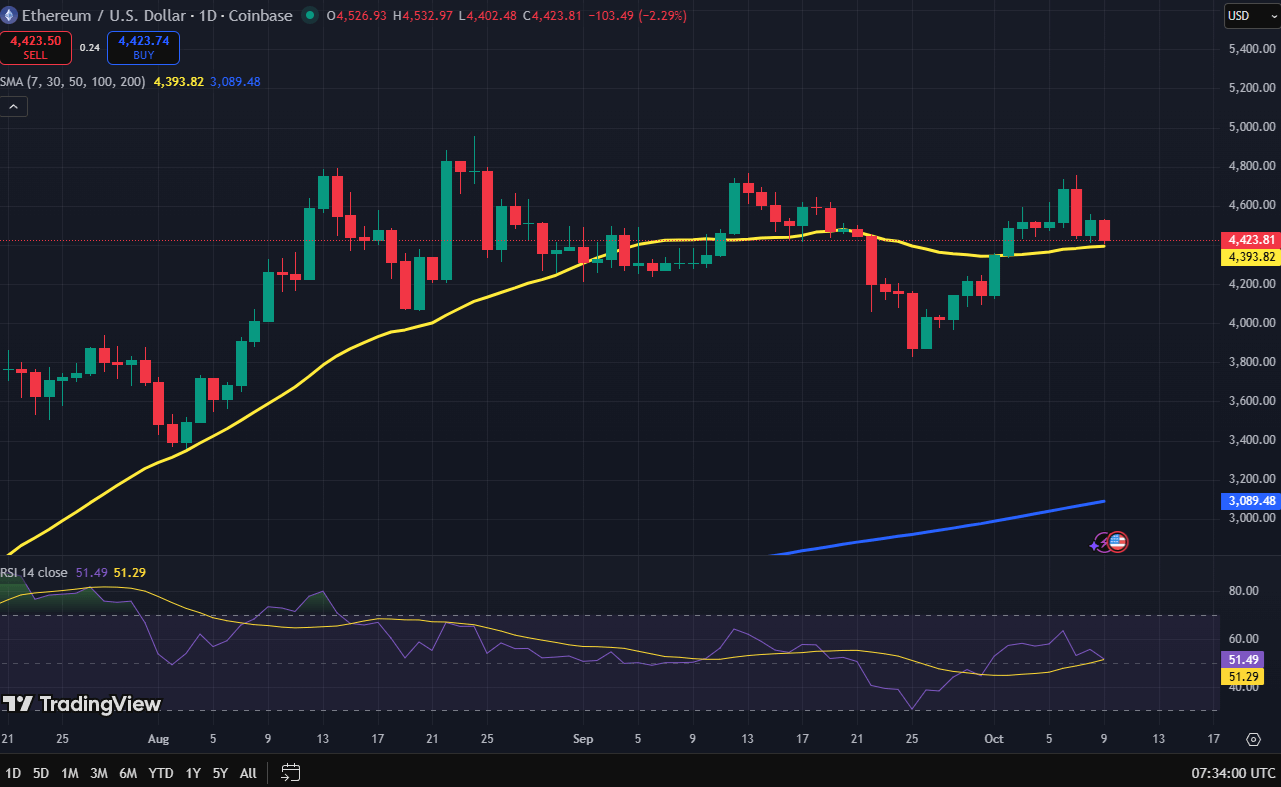
Task: Click the green market status dot
Action: click(x=309, y=16)
